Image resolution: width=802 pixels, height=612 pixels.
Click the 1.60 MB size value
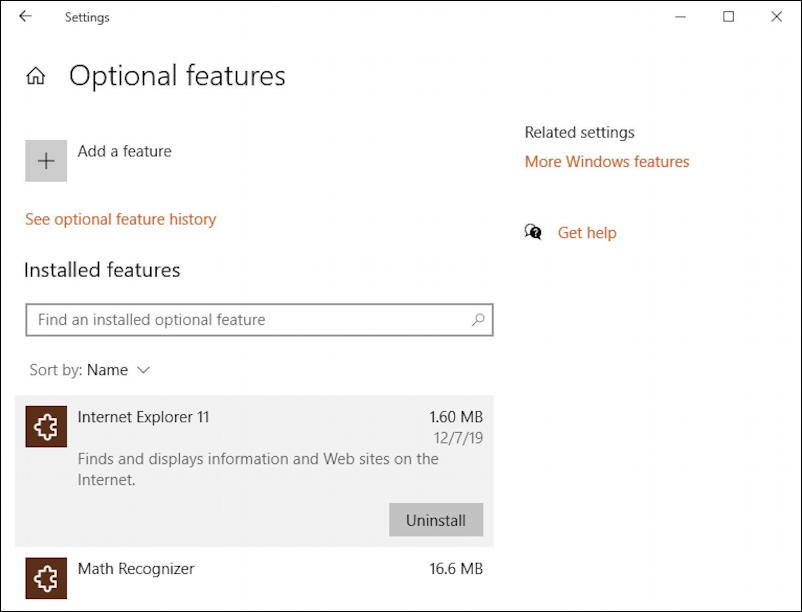456,417
